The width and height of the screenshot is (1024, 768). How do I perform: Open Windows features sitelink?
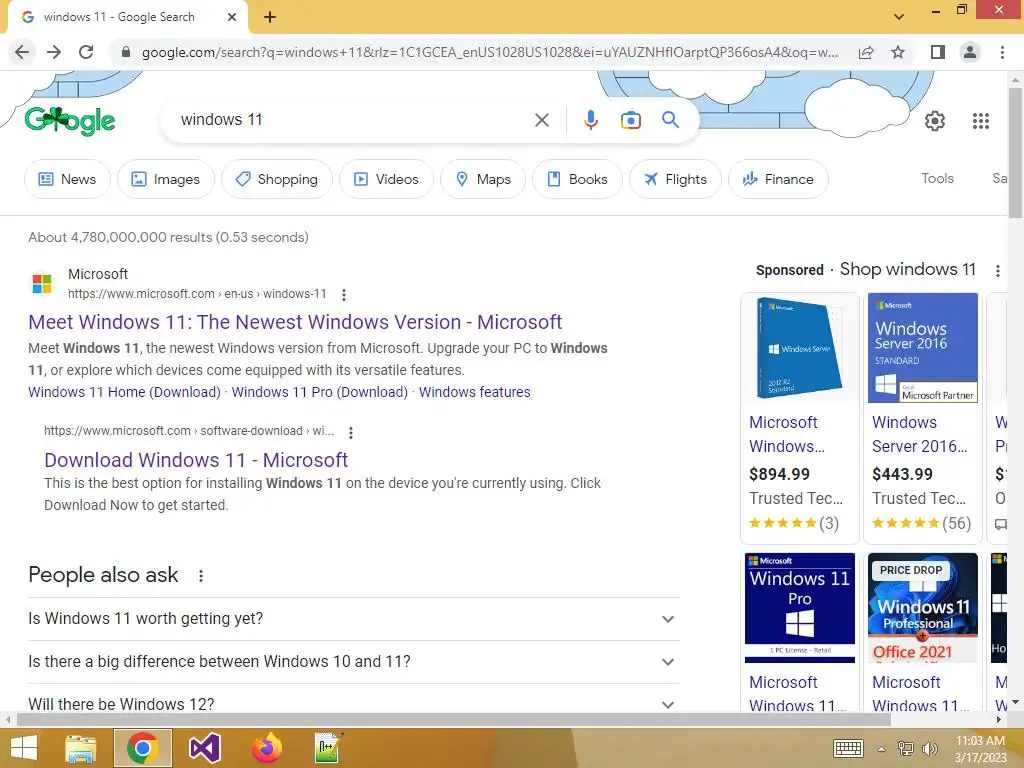[475, 392]
